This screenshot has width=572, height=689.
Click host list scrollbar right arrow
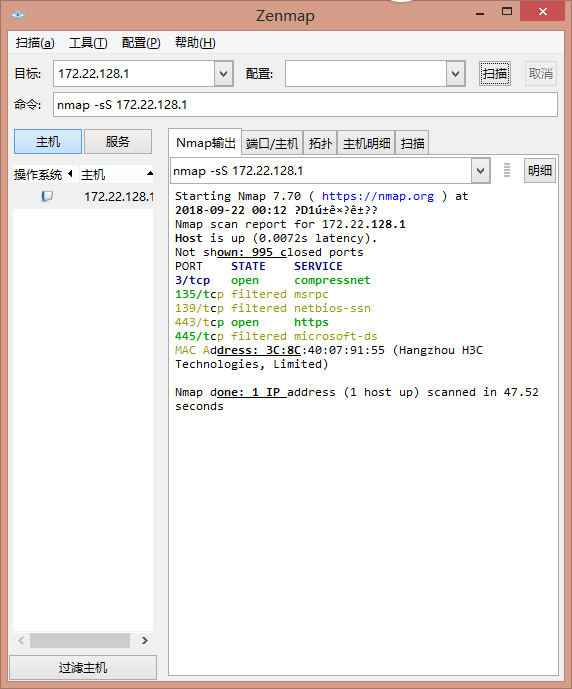(145, 641)
